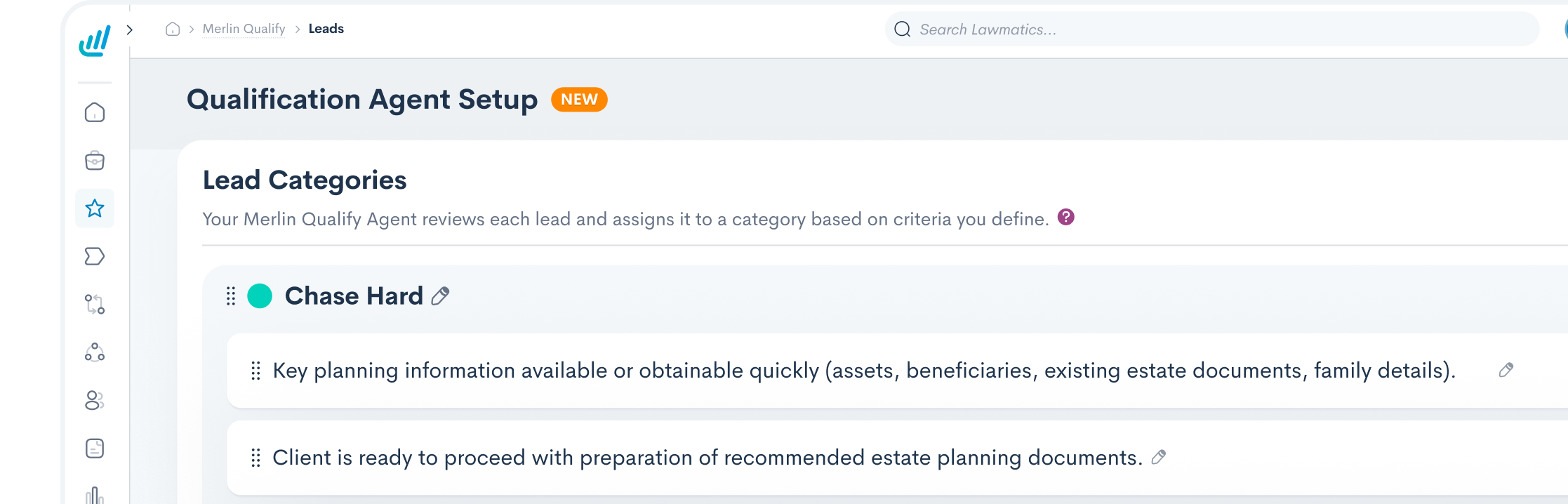Open Merlin Qualify breadcrumb link

[244, 29]
